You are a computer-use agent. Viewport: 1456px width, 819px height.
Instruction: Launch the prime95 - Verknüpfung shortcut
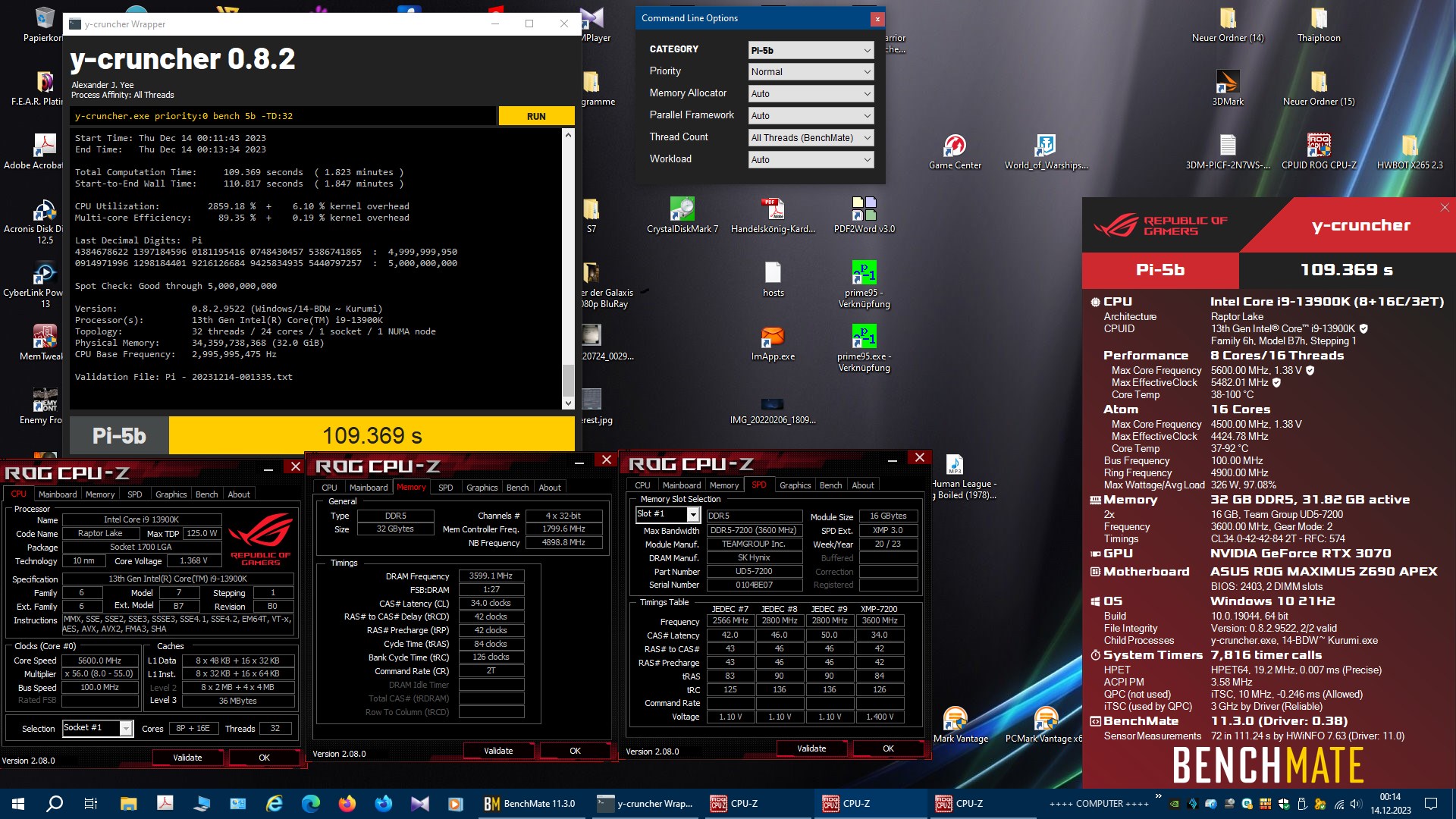tap(864, 284)
